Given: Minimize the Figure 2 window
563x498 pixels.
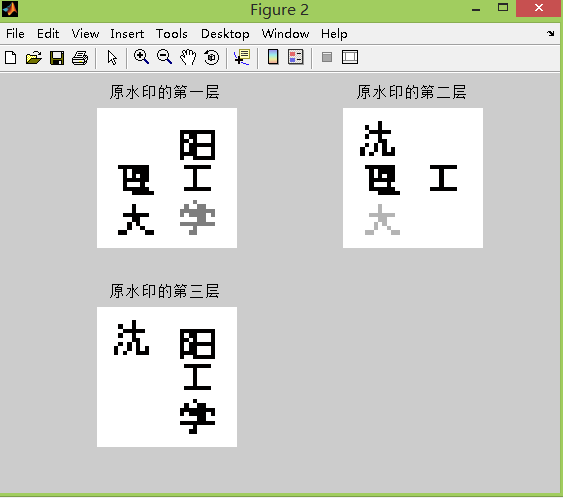Looking at the screenshot, I should (476, 9).
